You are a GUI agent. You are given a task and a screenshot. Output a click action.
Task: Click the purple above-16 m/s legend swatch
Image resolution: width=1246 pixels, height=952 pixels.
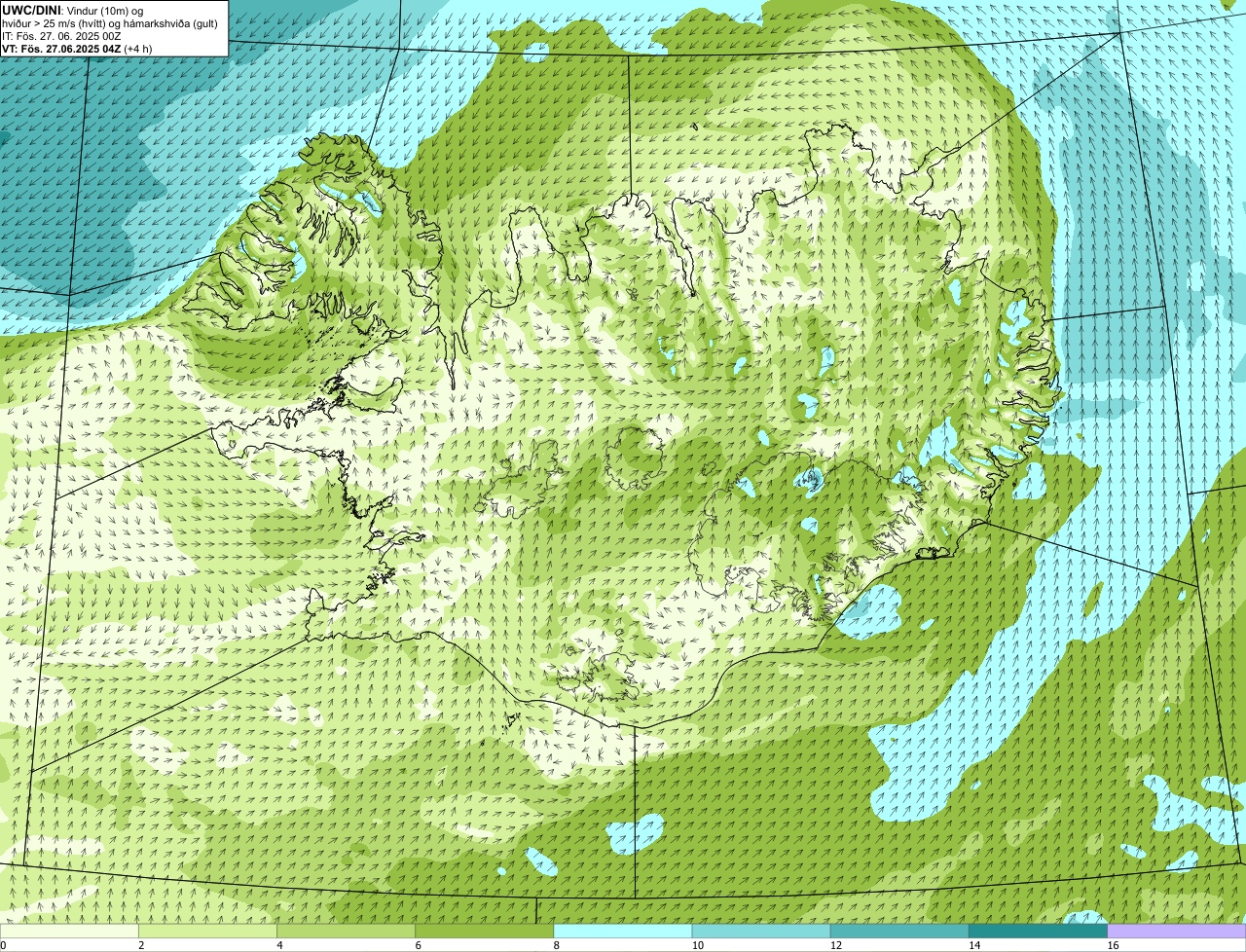1177,932
